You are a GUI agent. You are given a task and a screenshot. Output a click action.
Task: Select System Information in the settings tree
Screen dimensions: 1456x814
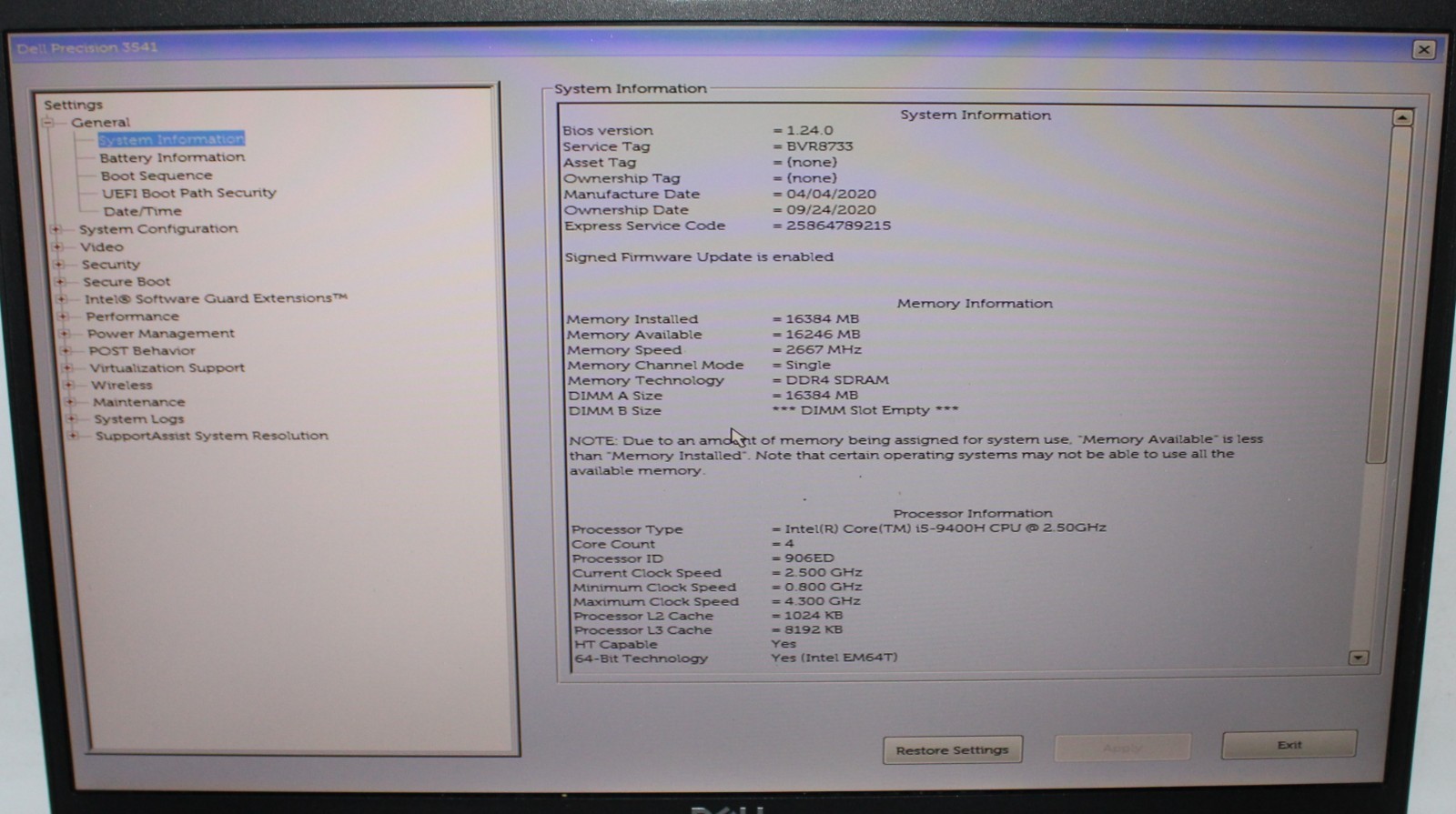pyautogui.click(x=171, y=139)
